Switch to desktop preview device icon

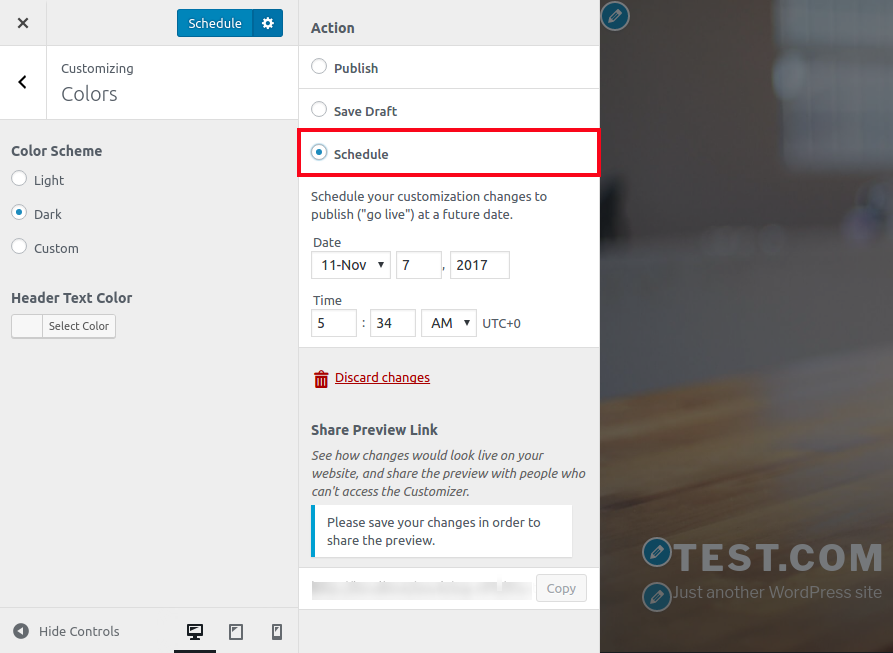(195, 632)
